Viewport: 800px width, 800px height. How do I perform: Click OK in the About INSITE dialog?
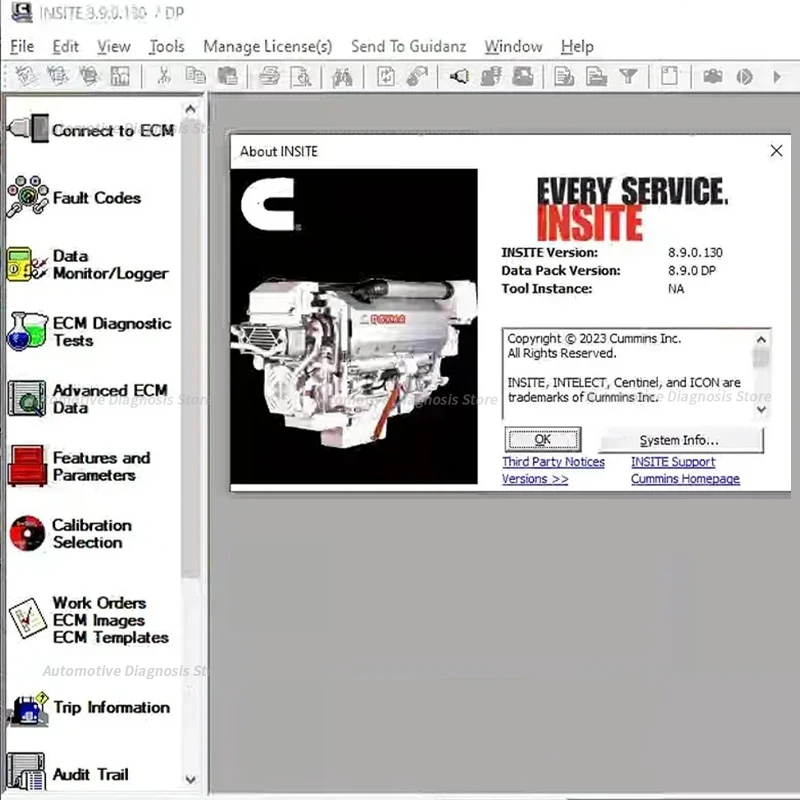tap(543, 439)
